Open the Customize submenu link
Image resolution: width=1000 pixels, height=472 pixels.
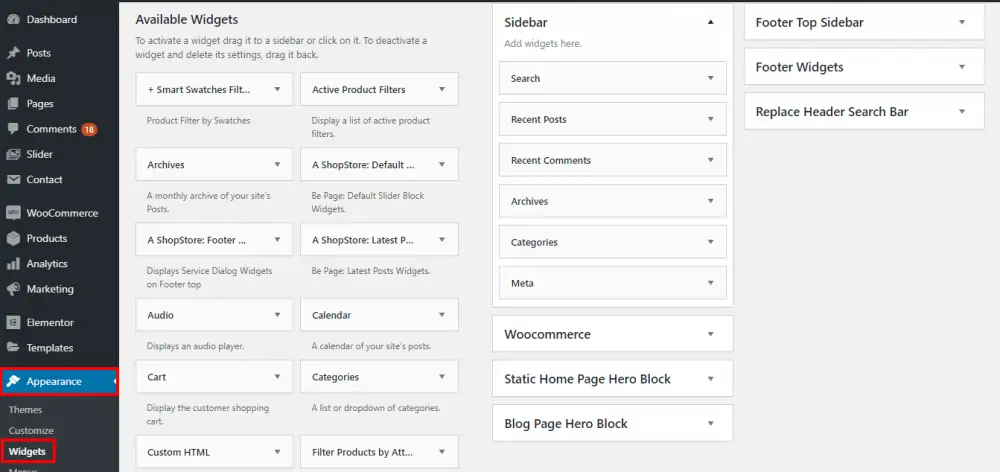click(31, 431)
